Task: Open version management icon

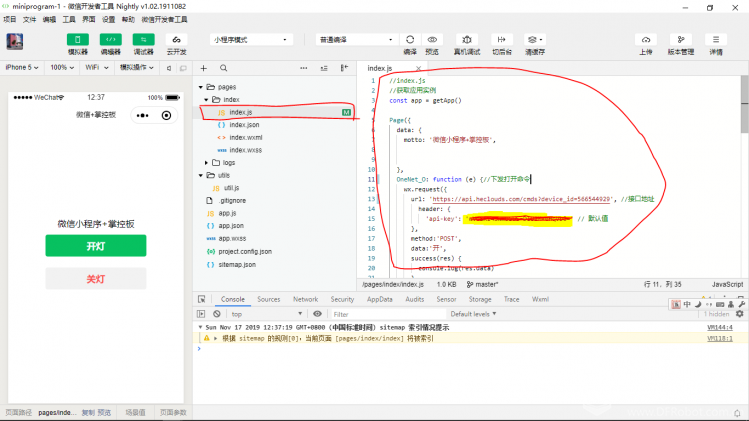Action: pyautogui.click(x=681, y=40)
